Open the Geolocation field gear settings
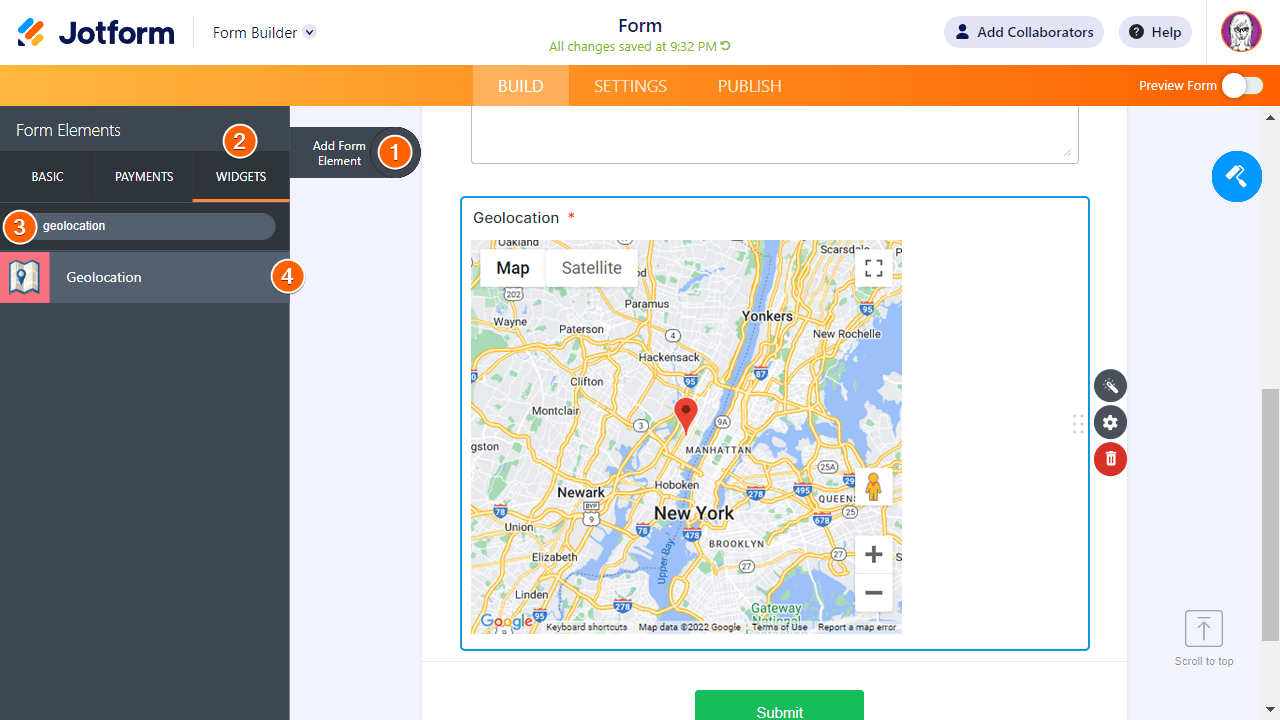Viewport: 1280px width, 720px height. [1110, 422]
